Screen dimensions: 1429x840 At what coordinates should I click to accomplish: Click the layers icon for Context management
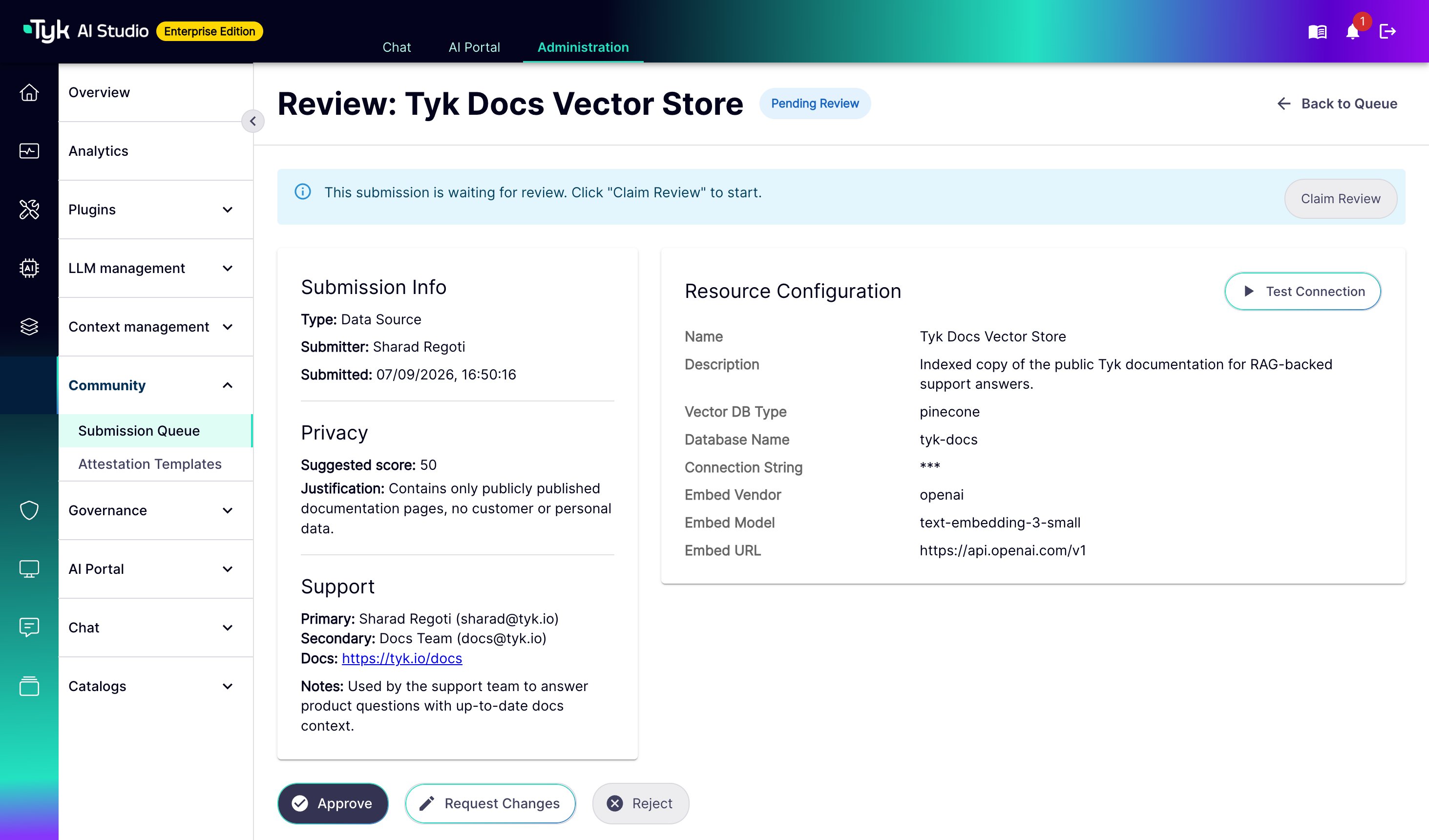click(29, 327)
